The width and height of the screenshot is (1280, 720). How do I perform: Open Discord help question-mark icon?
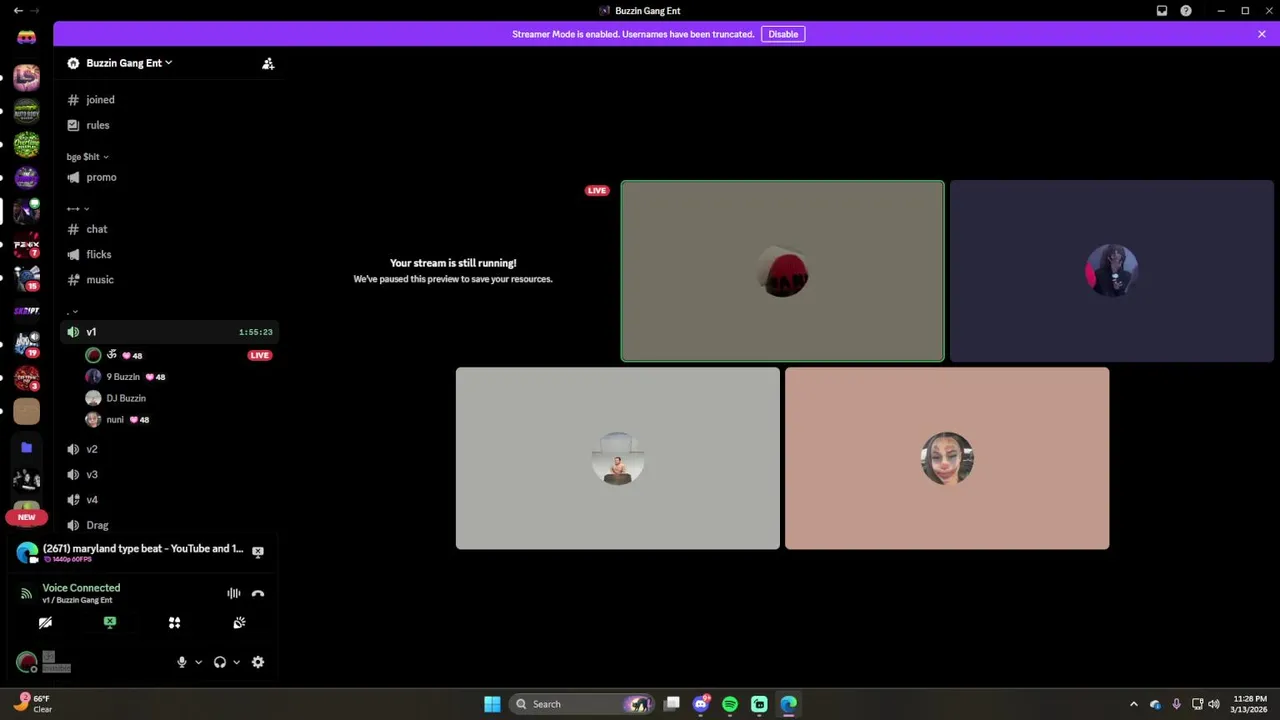pos(1186,11)
